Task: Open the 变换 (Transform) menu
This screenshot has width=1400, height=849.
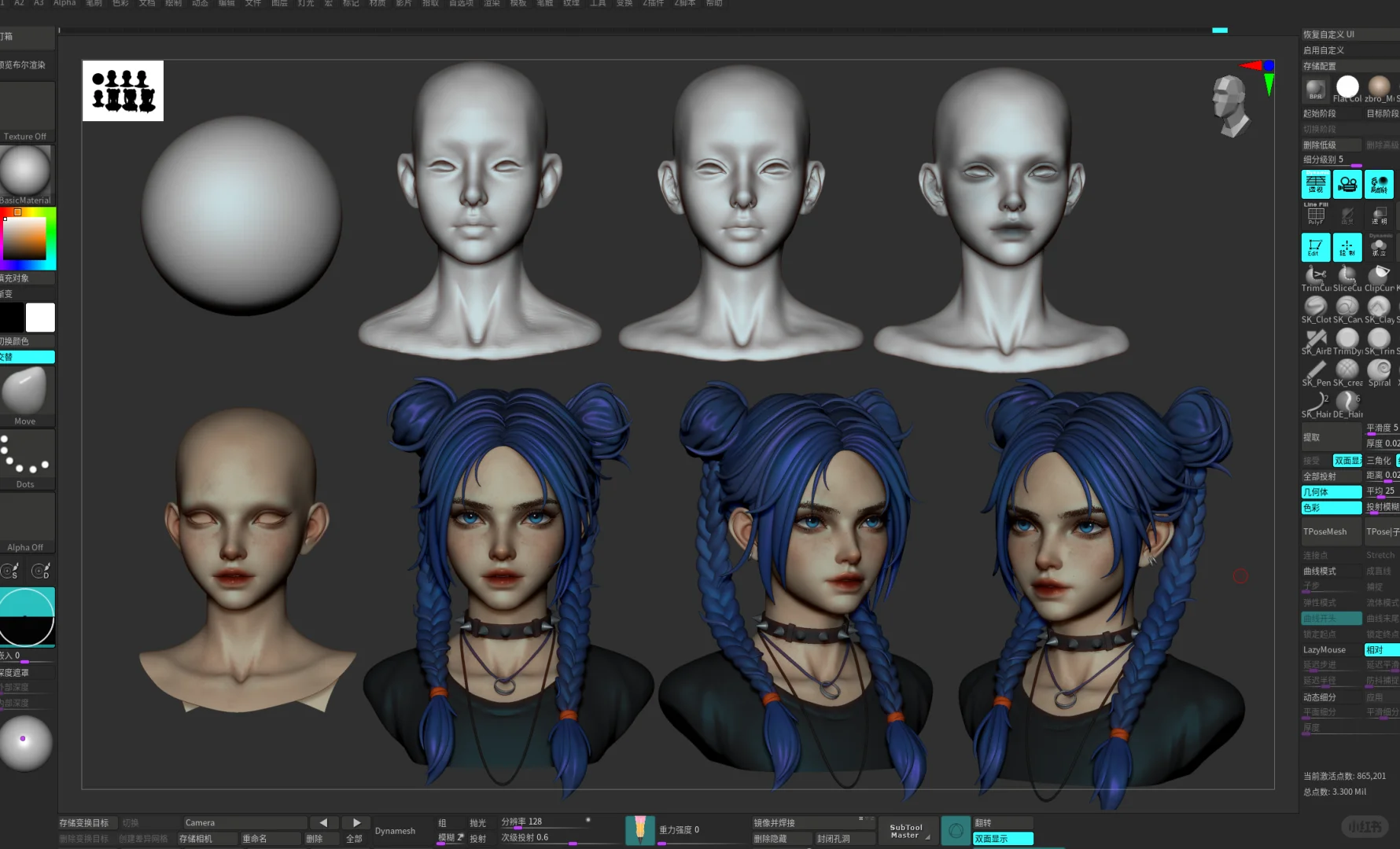Action: point(624,3)
